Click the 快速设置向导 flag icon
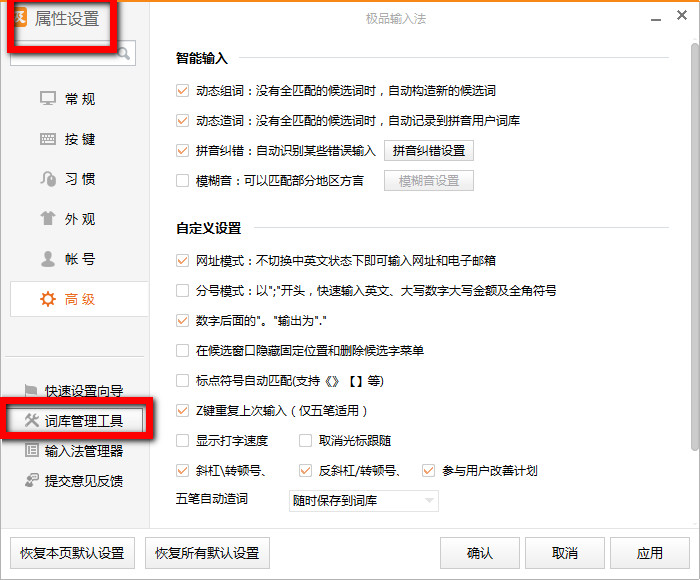The height and width of the screenshot is (580, 700). [x=31, y=391]
